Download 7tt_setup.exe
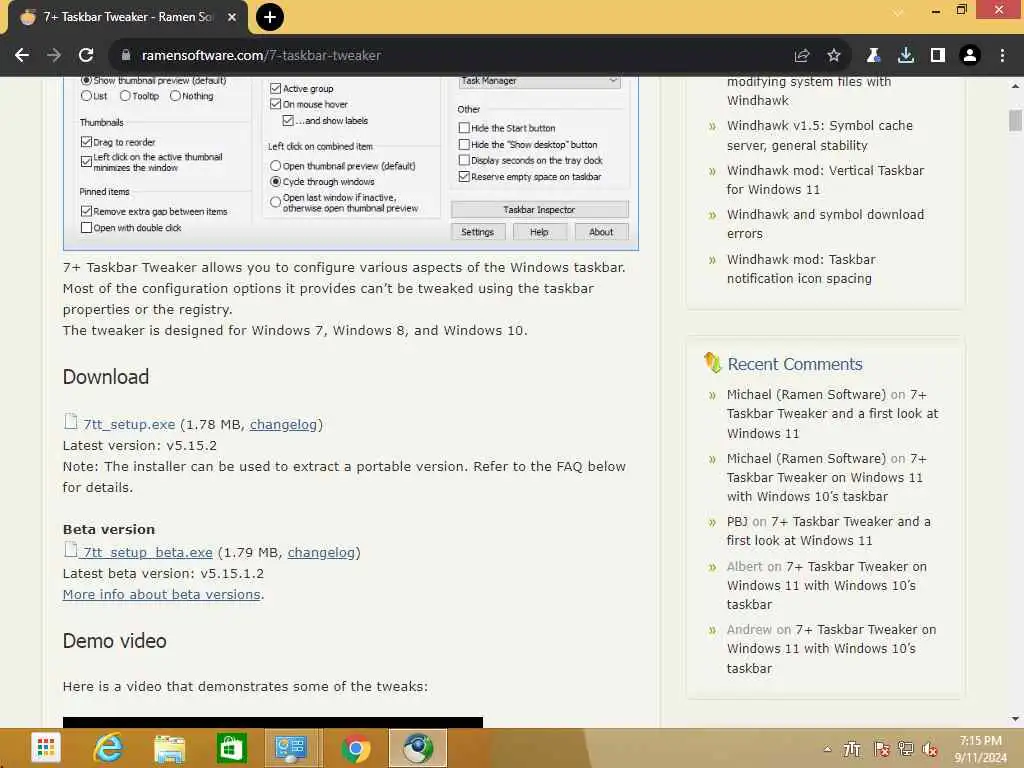Image resolution: width=1024 pixels, height=768 pixels. (x=129, y=424)
